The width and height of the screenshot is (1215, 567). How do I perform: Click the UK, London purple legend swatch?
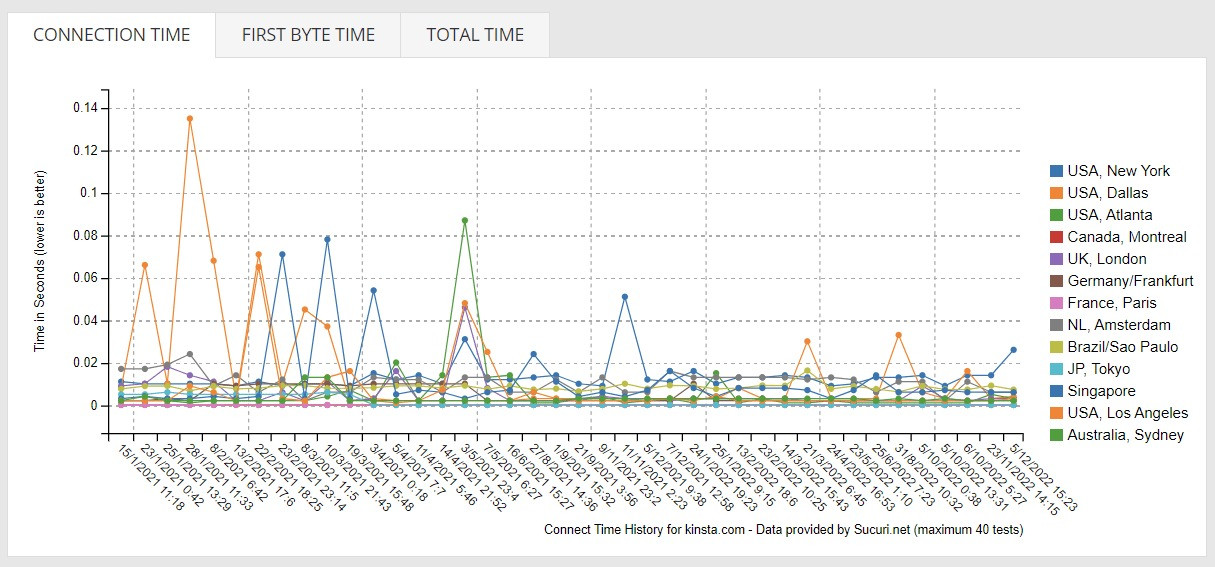point(1056,259)
